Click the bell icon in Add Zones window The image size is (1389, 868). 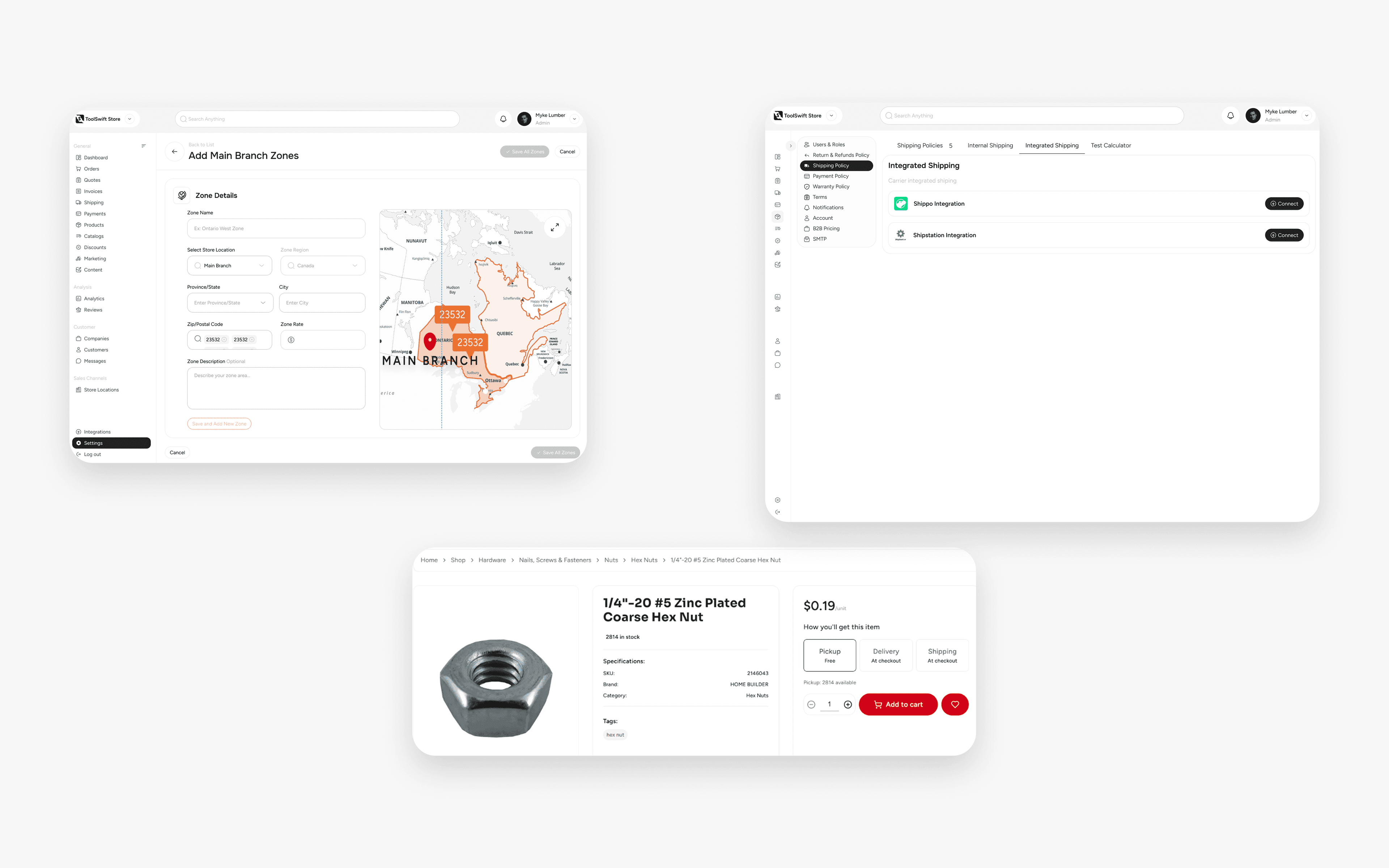point(503,119)
